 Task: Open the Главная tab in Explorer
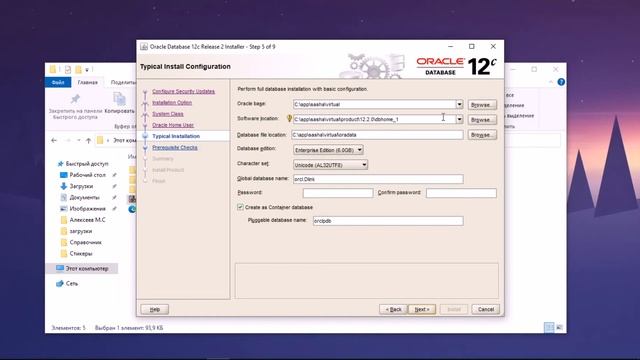pos(88,82)
